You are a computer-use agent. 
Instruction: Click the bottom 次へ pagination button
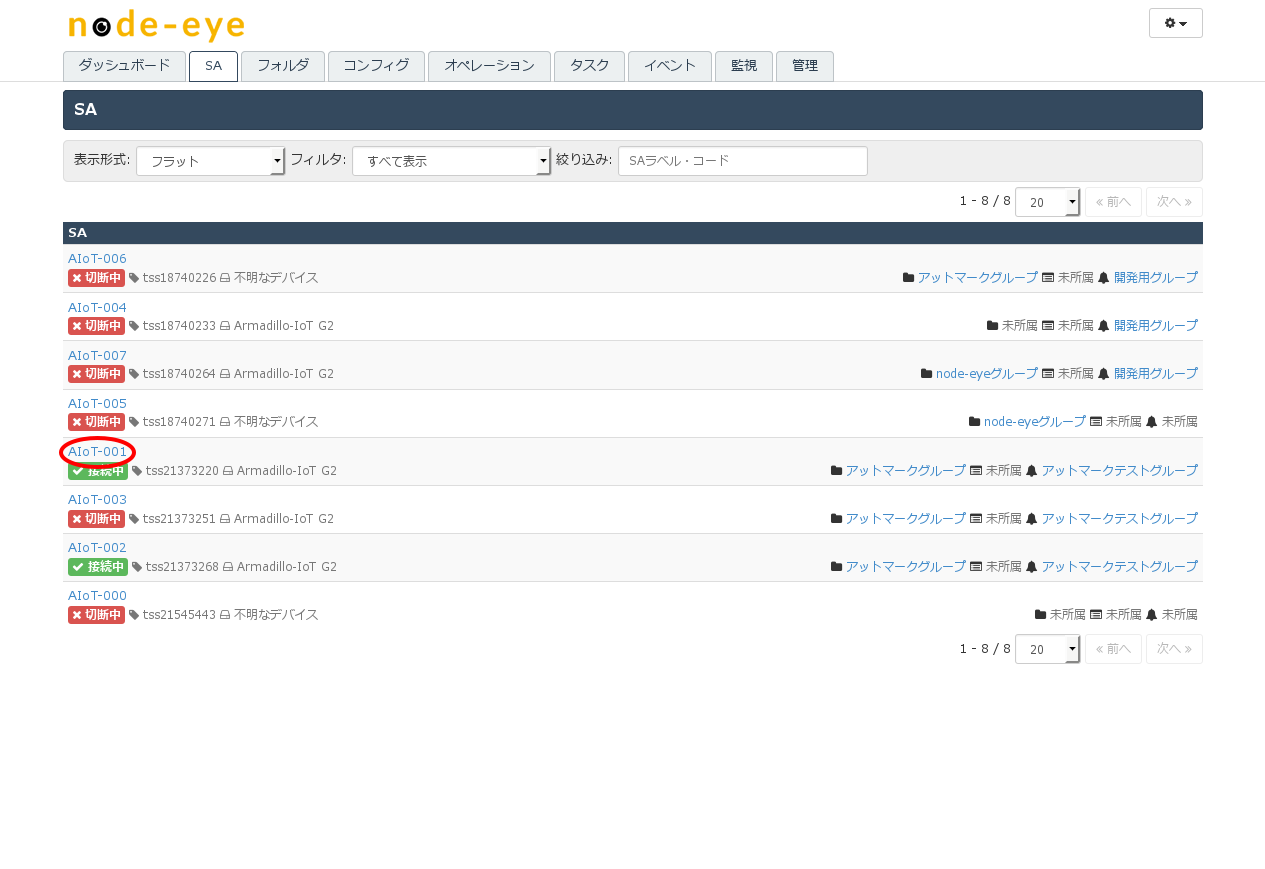pyautogui.click(x=1174, y=649)
